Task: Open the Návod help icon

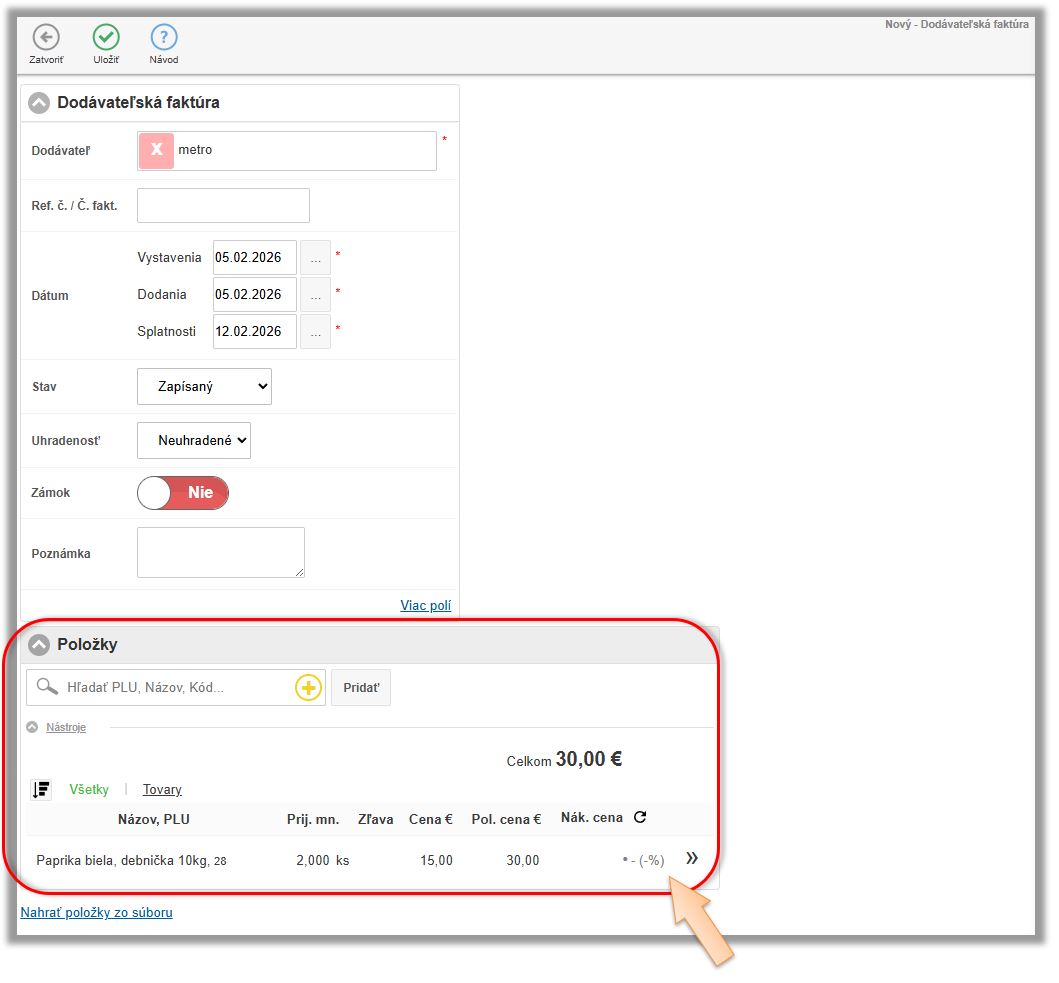Action: (164, 38)
